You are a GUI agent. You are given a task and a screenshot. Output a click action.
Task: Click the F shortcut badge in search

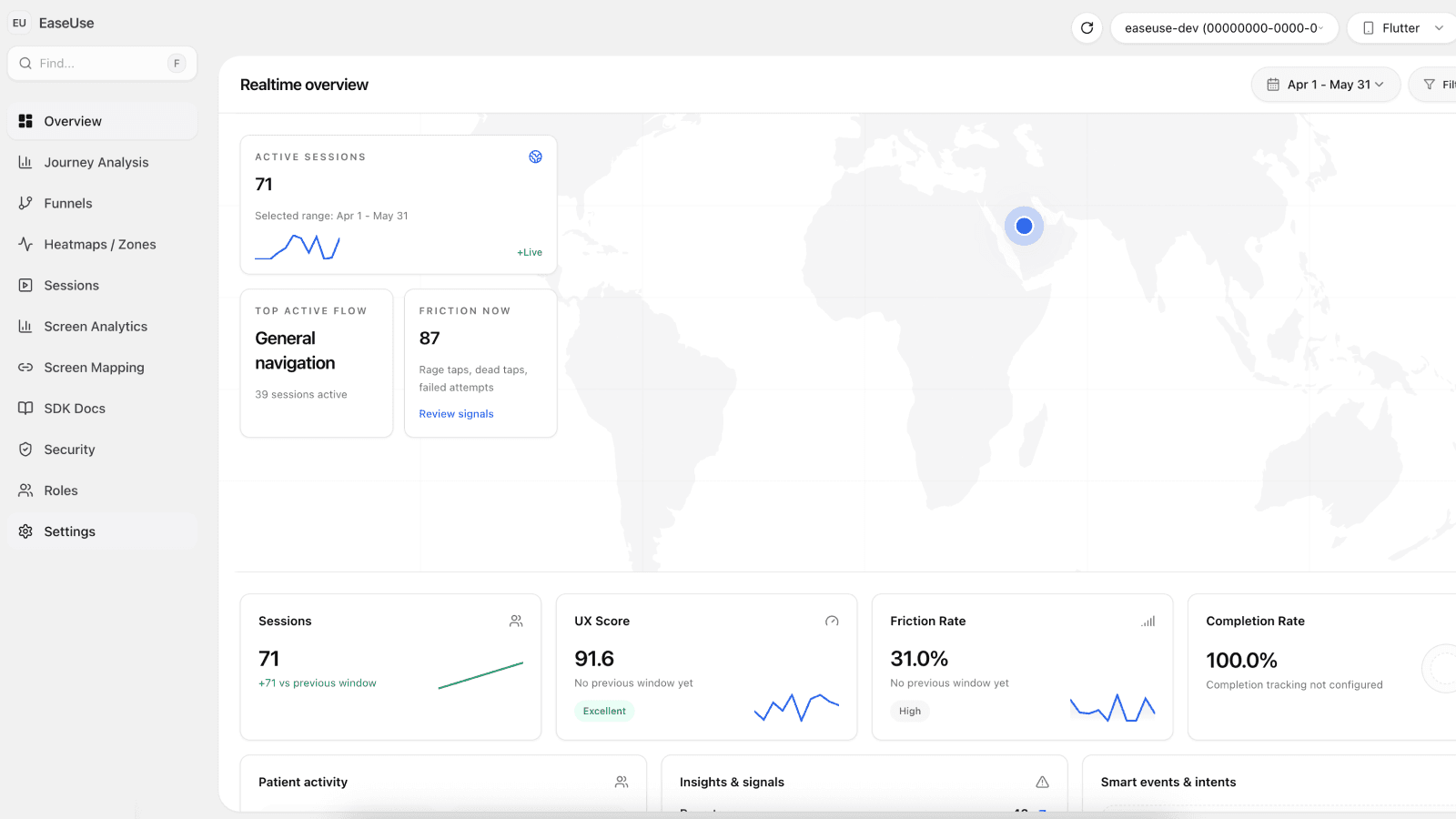pyautogui.click(x=177, y=64)
